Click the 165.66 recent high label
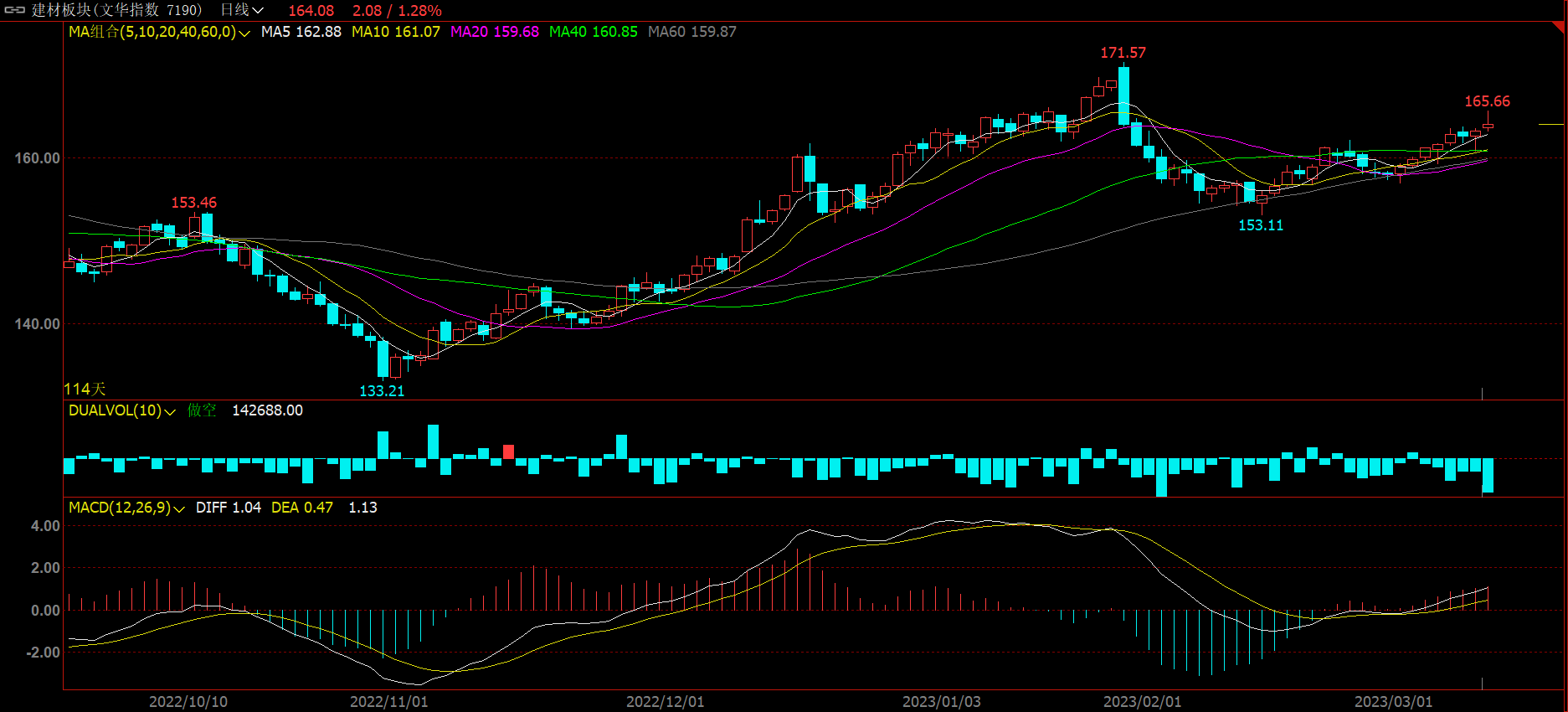 (1487, 101)
